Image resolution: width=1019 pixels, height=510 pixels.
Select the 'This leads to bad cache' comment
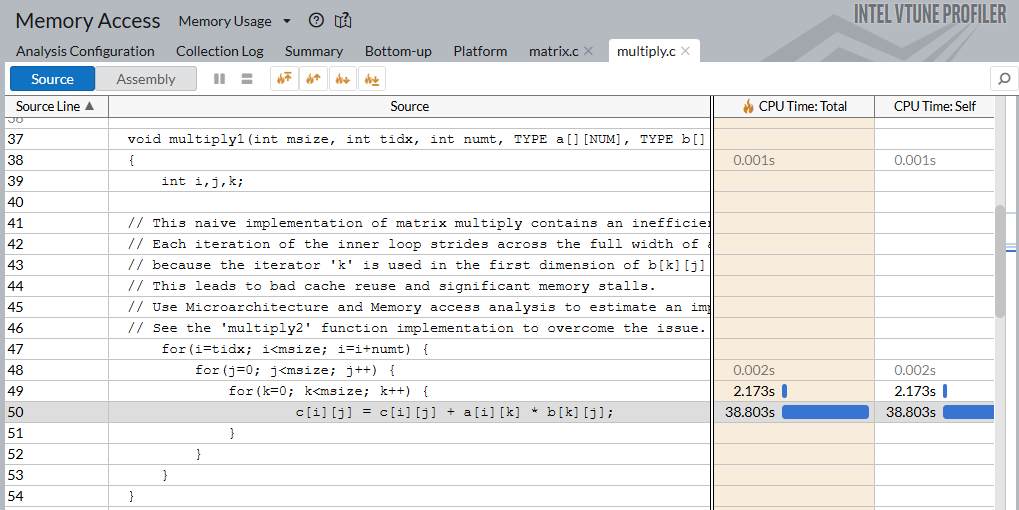[392, 286]
